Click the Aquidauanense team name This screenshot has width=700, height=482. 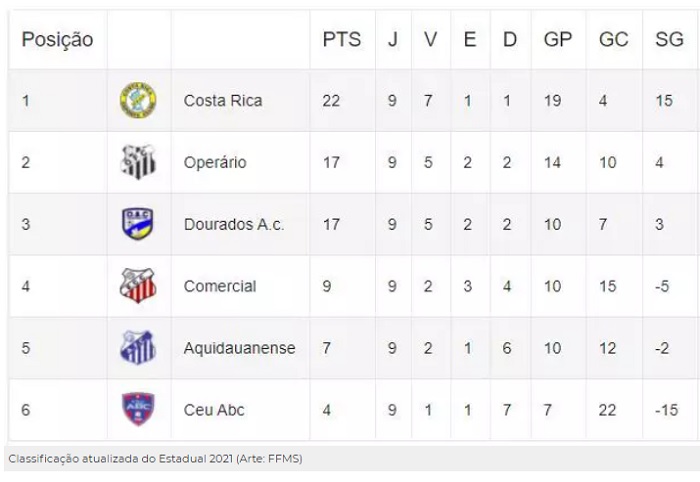click(x=240, y=348)
